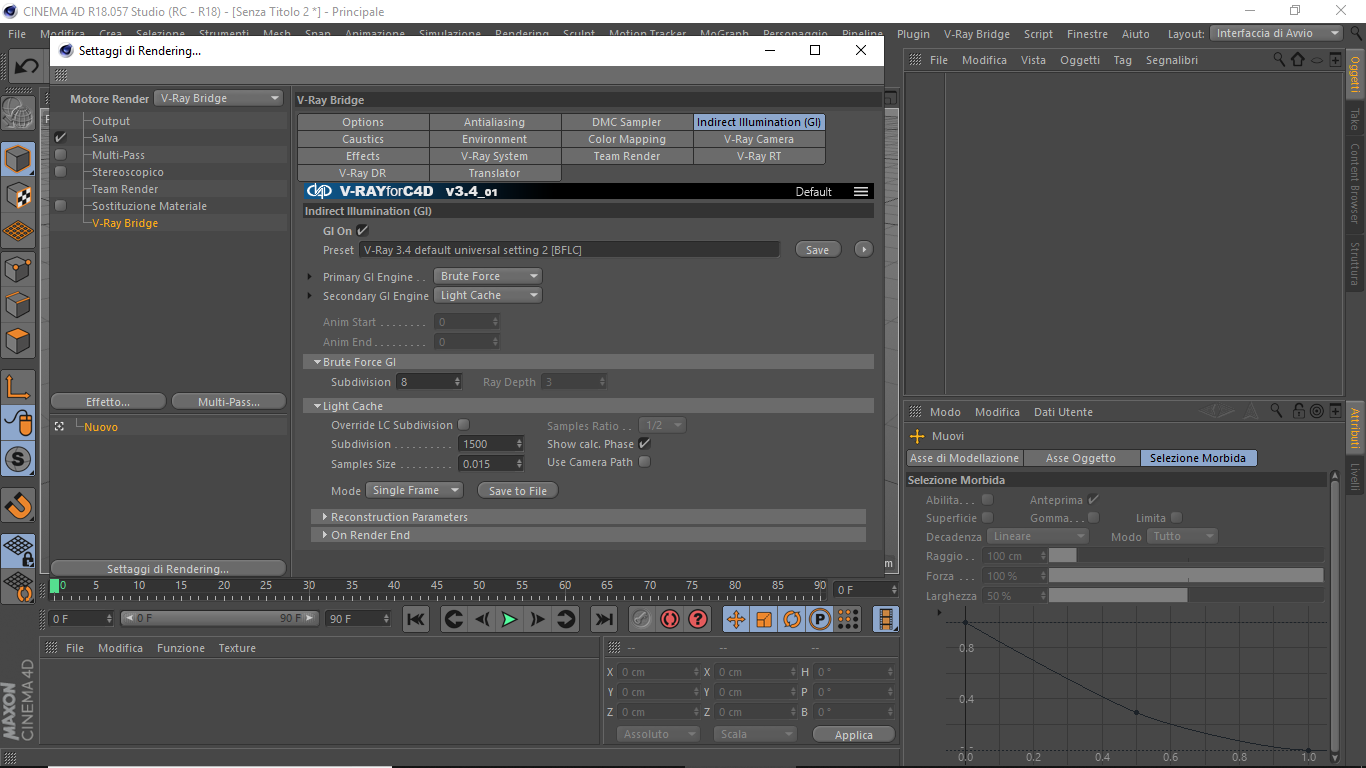Toggle the viewport solo S icon
The height and width of the screenshot is (768, 1366).
click(x=18, y=460)
